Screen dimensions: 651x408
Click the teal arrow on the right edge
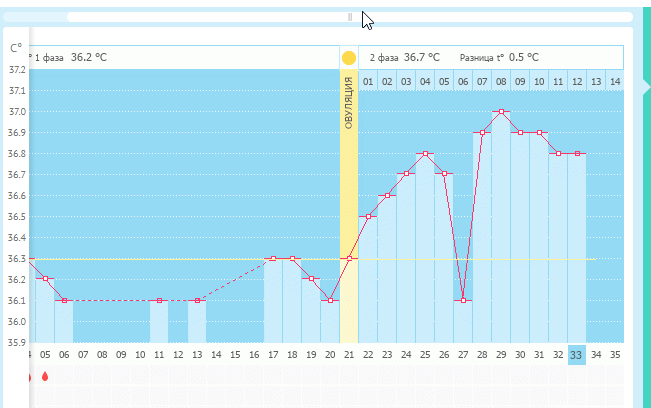click(645, 89)
